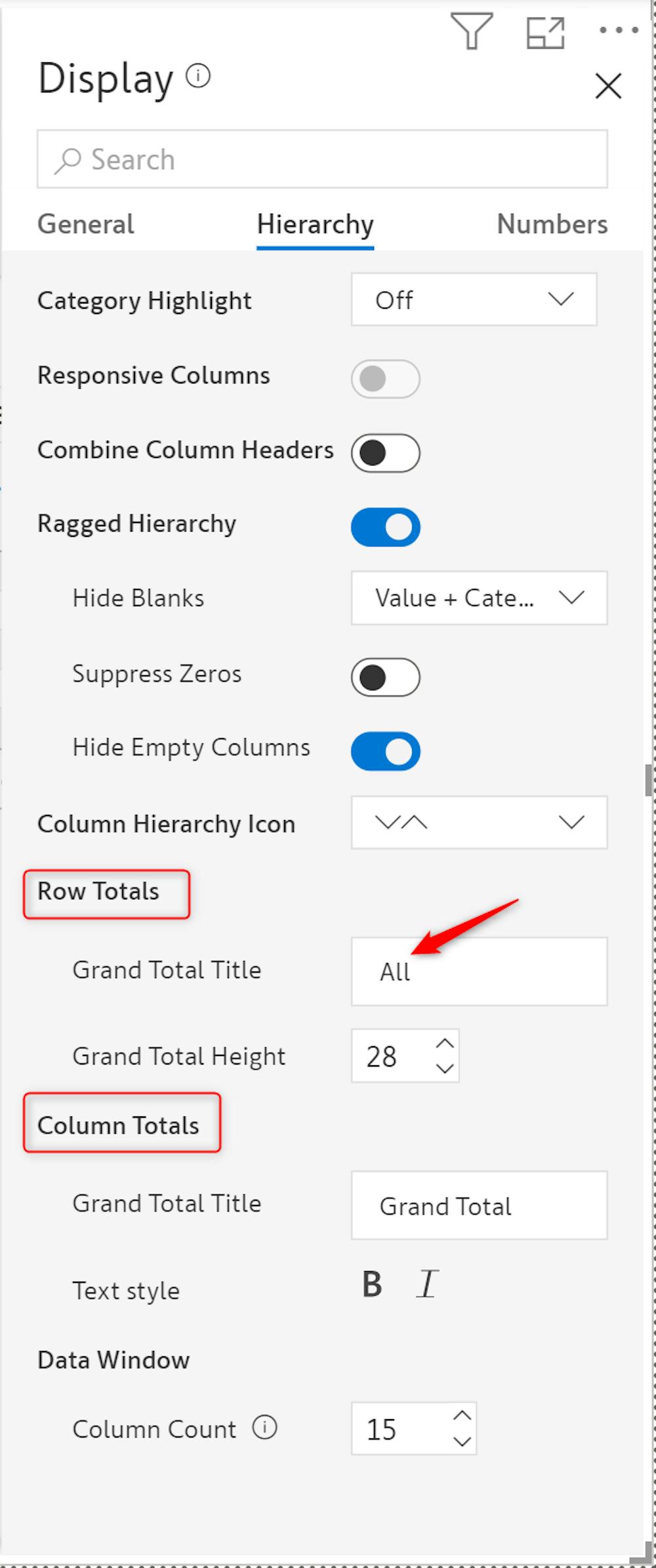656x1568 pixels.
Task: Toggle bold text style for Column Totals
Action: [x=372, y=1284]
